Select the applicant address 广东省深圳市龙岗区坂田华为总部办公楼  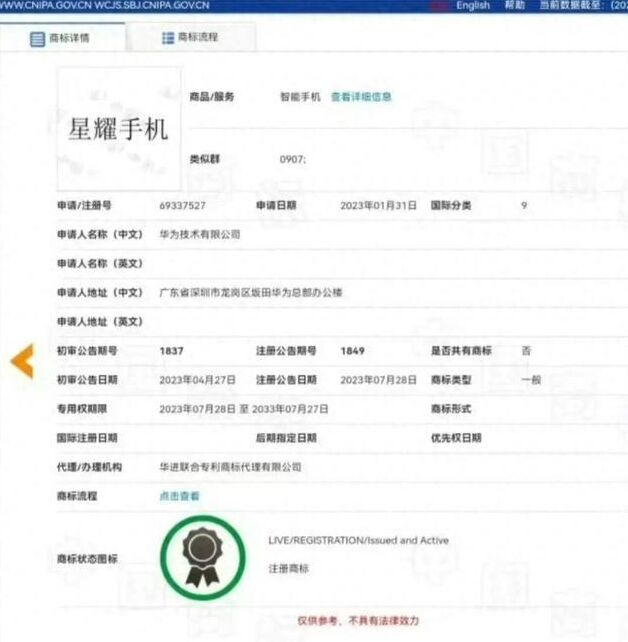[x=251, y=293]
